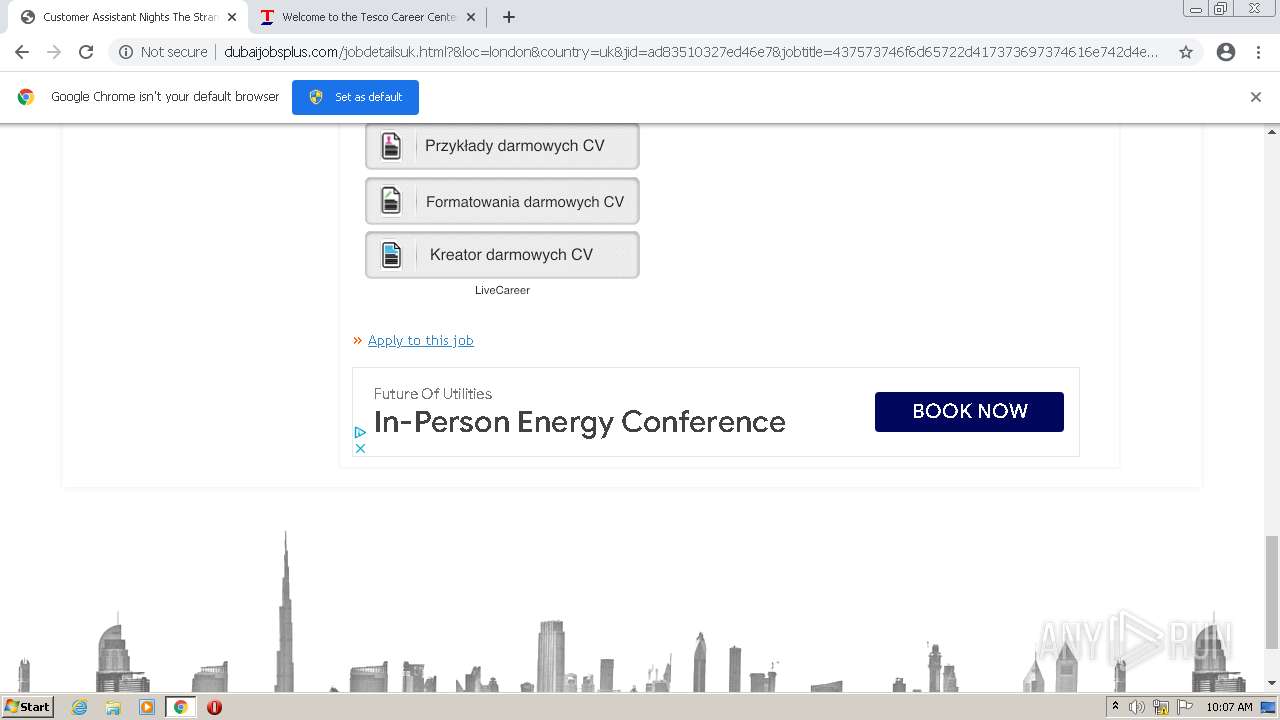Screen dimensions: 1280x720
Task: Select the Future Of Utilities ad text
Action: click(433, 394)
